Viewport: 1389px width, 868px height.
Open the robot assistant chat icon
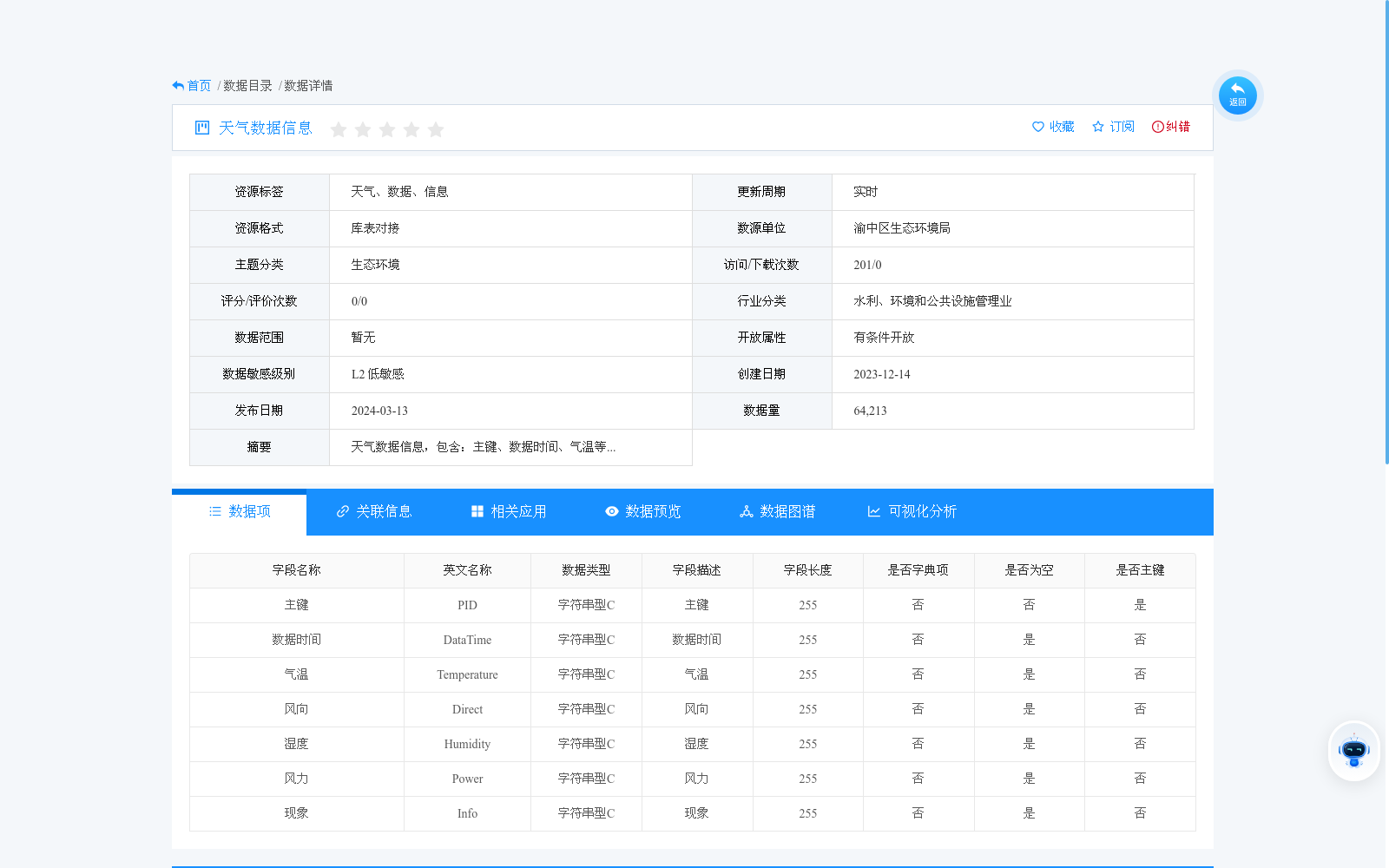[x=1354, y=751]
